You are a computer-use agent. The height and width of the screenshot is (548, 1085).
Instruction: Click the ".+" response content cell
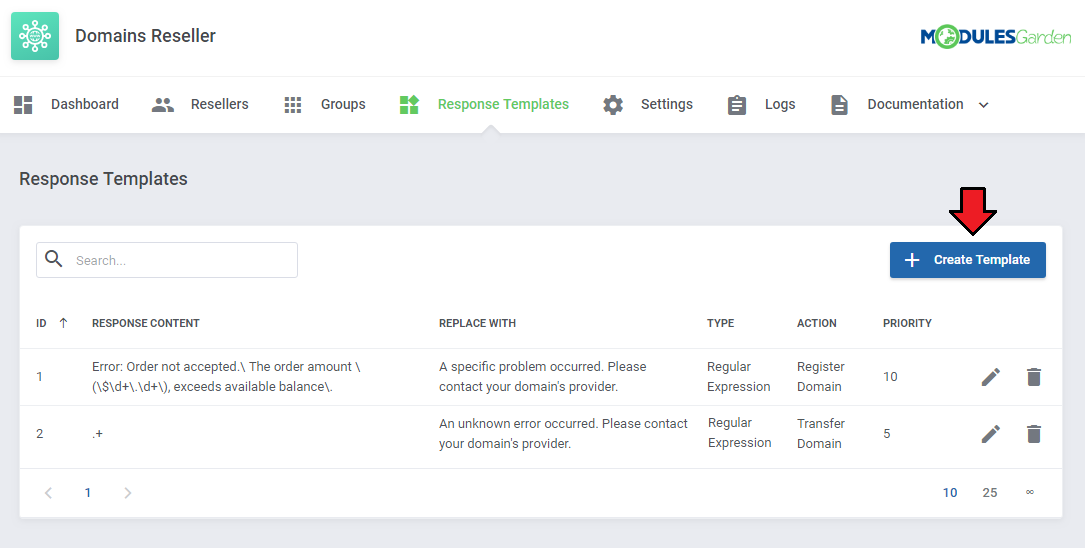98,434
